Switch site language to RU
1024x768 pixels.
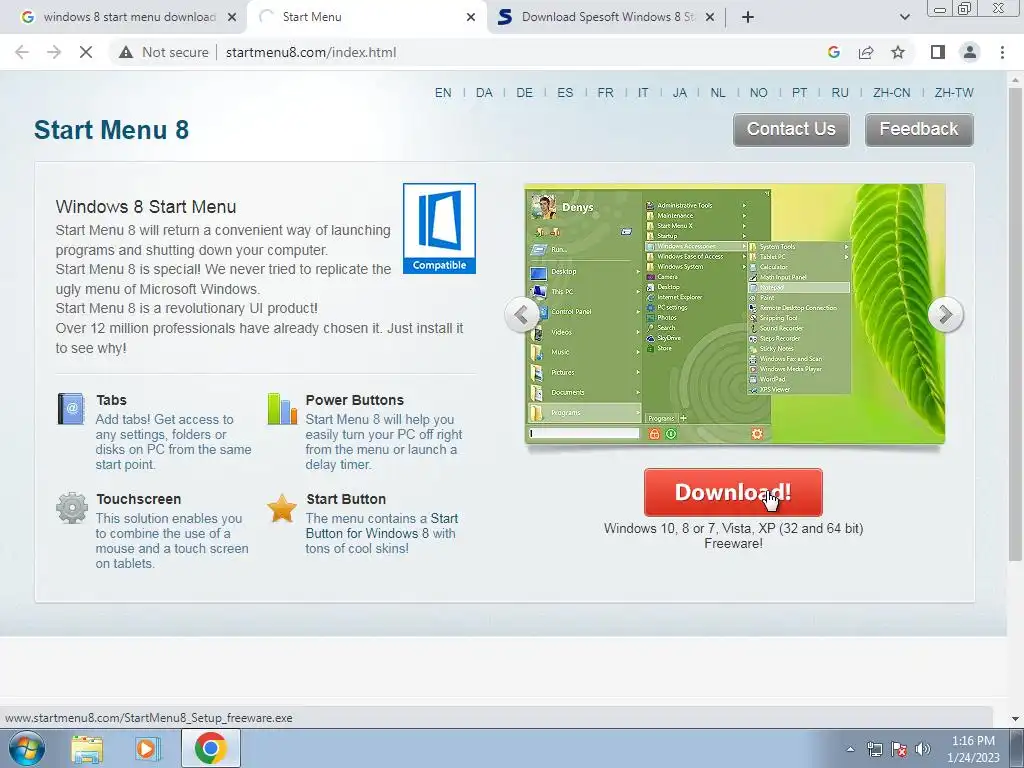[x=840, y=93]
